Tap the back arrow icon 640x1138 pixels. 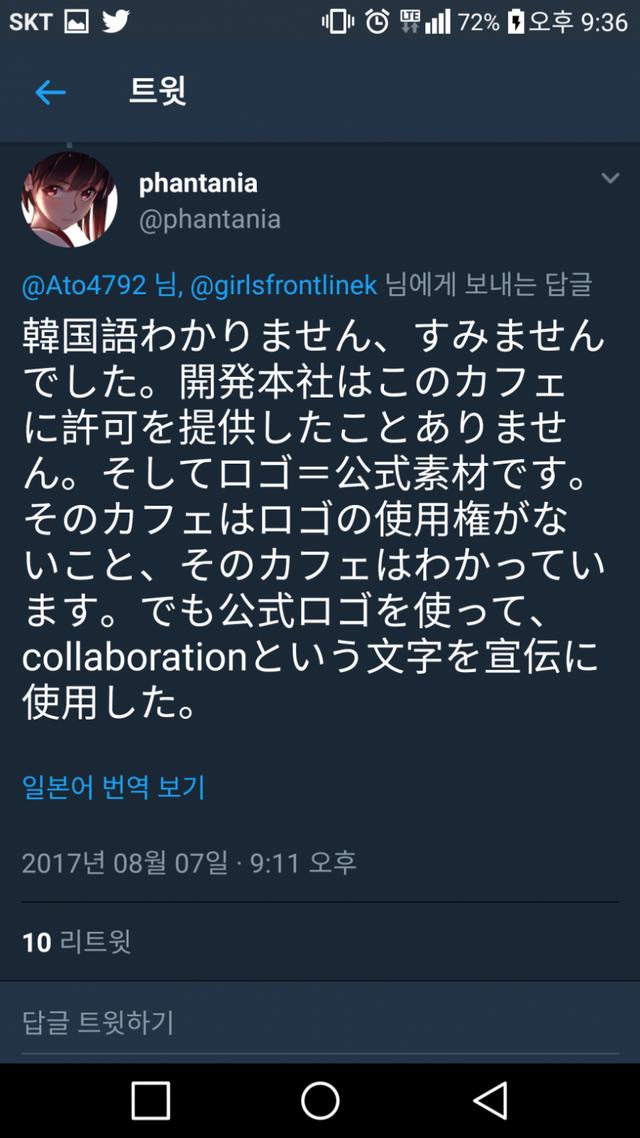point(50,93)
